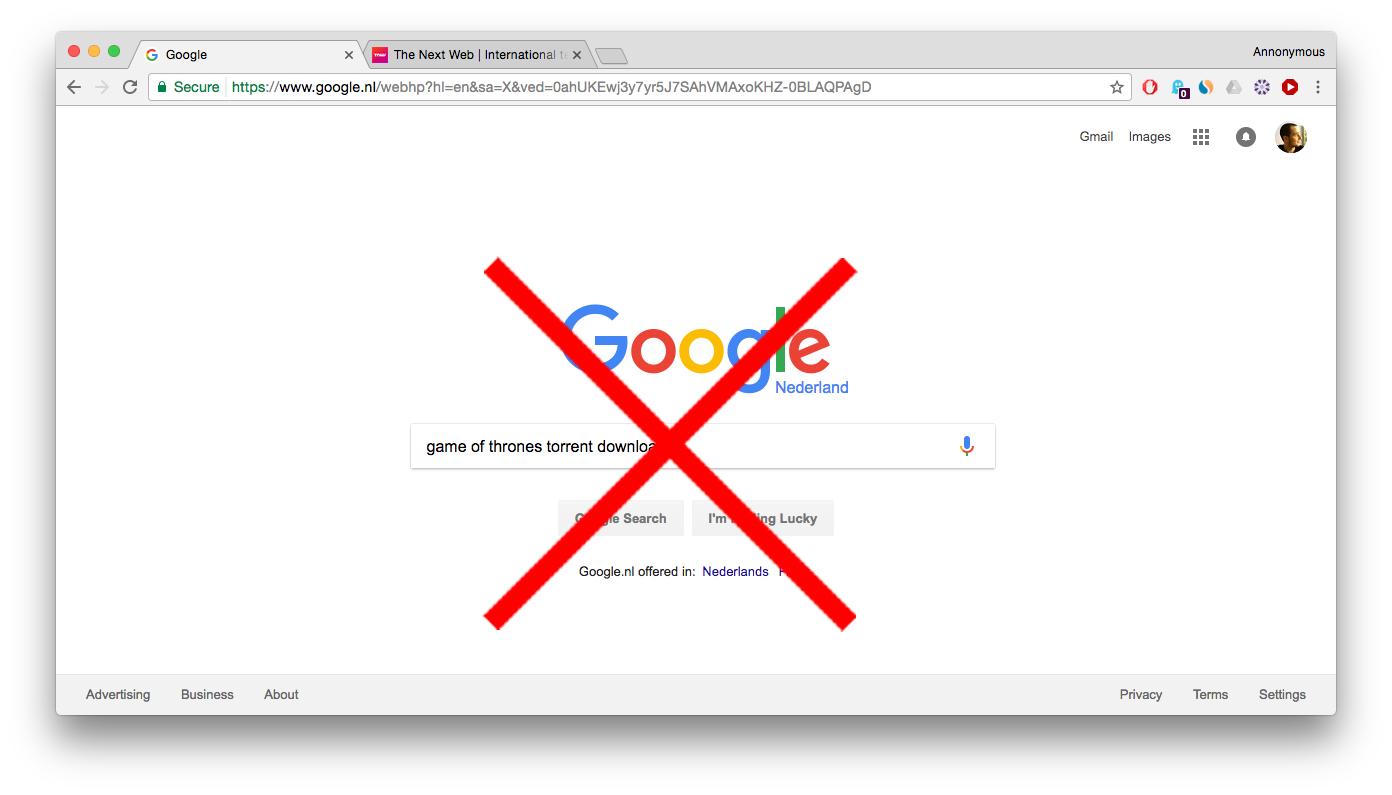Open Google notifications bell
1392x795 pixels.
(1245, 137)
